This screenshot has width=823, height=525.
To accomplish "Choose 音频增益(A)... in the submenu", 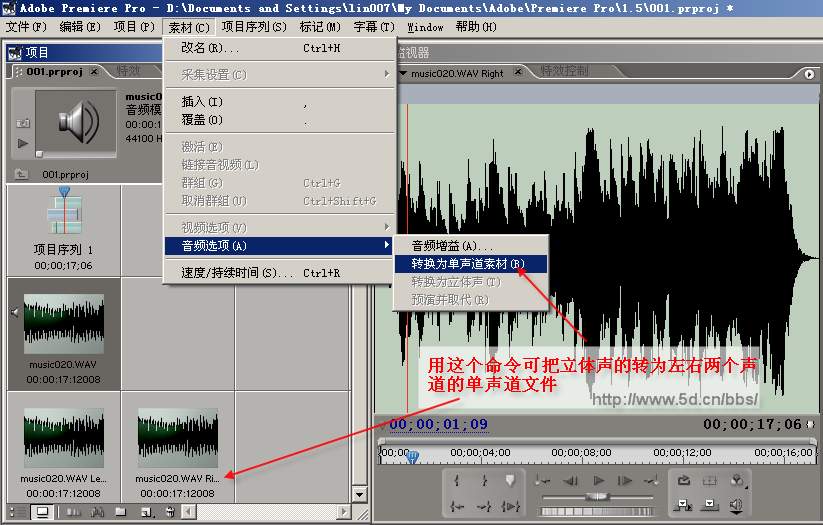I will point(471,246).
